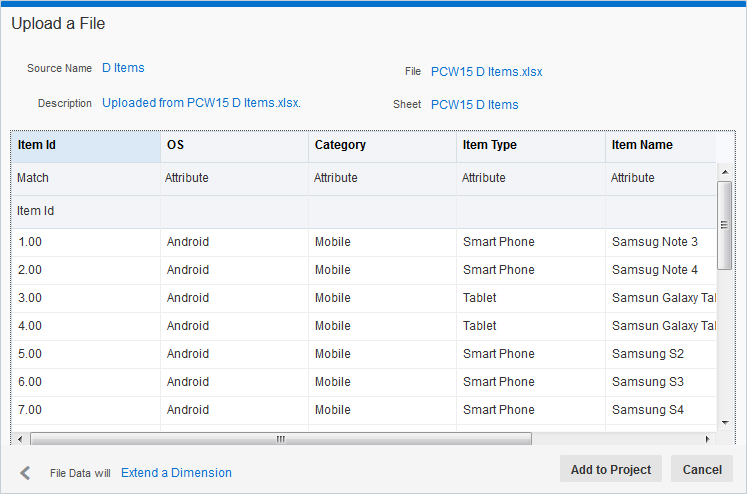Click Samsug Note 3 item name cell

(661, 242)
